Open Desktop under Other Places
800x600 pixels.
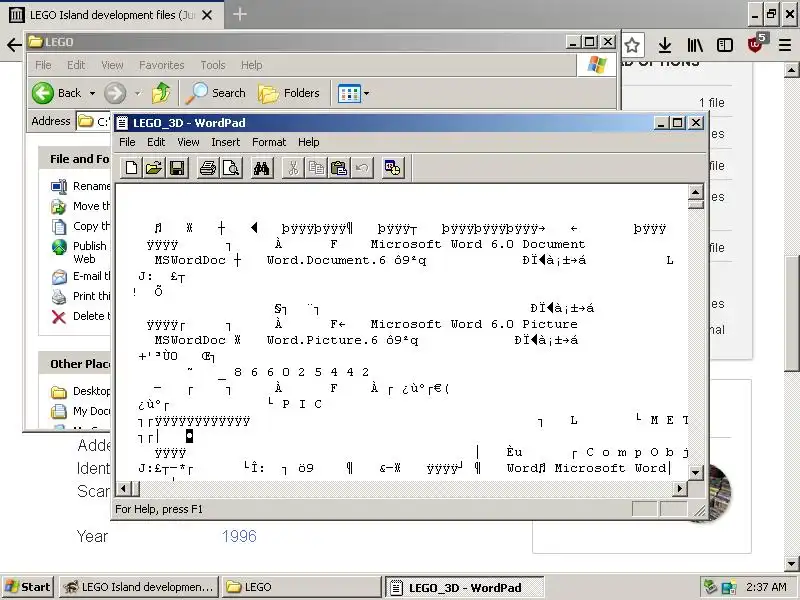(x=81, y=391)
